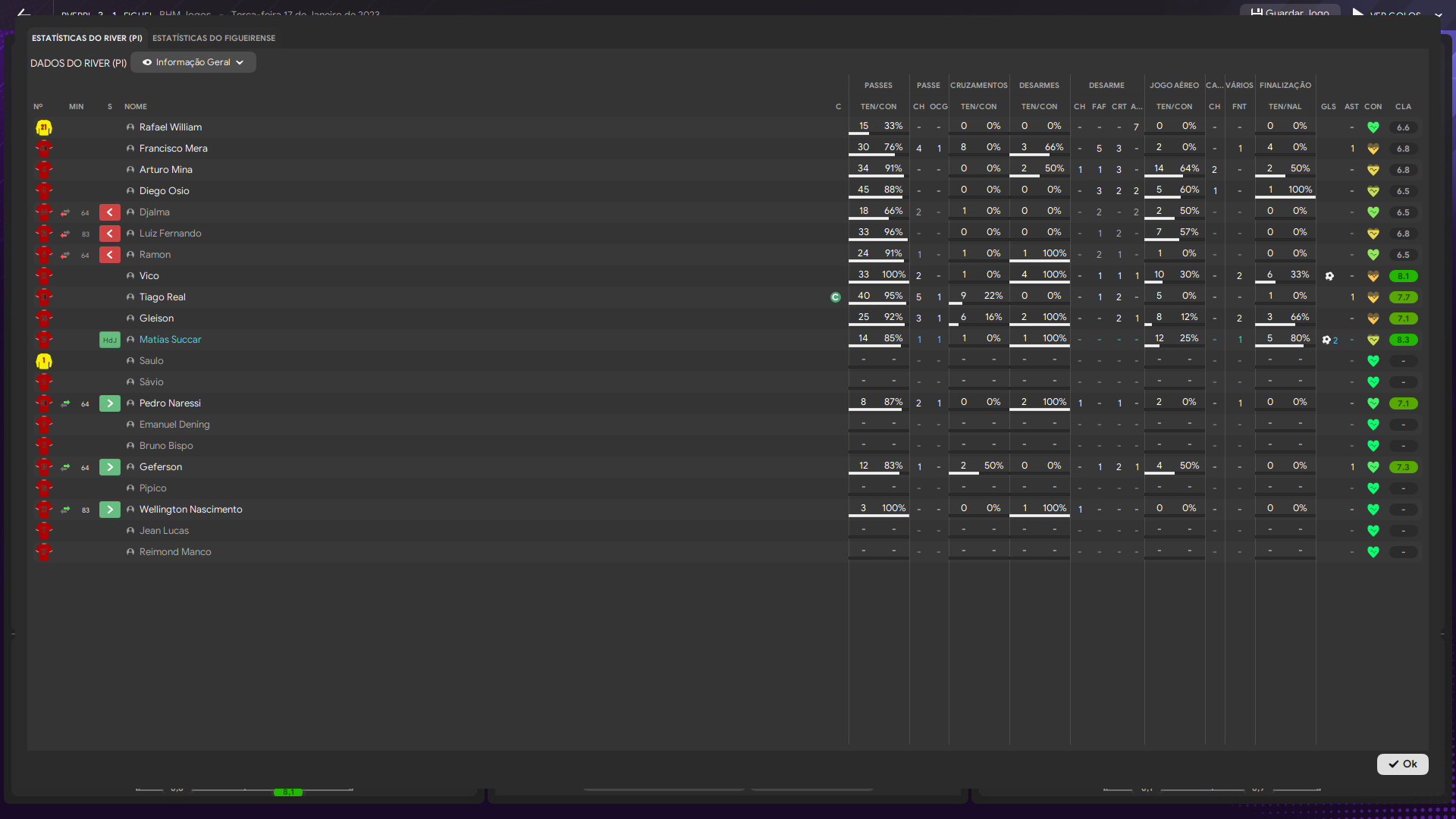Click the substituted-on arrow for Pedro Naressi
This screenshot has height=819, width=1456.
[110, 403]
